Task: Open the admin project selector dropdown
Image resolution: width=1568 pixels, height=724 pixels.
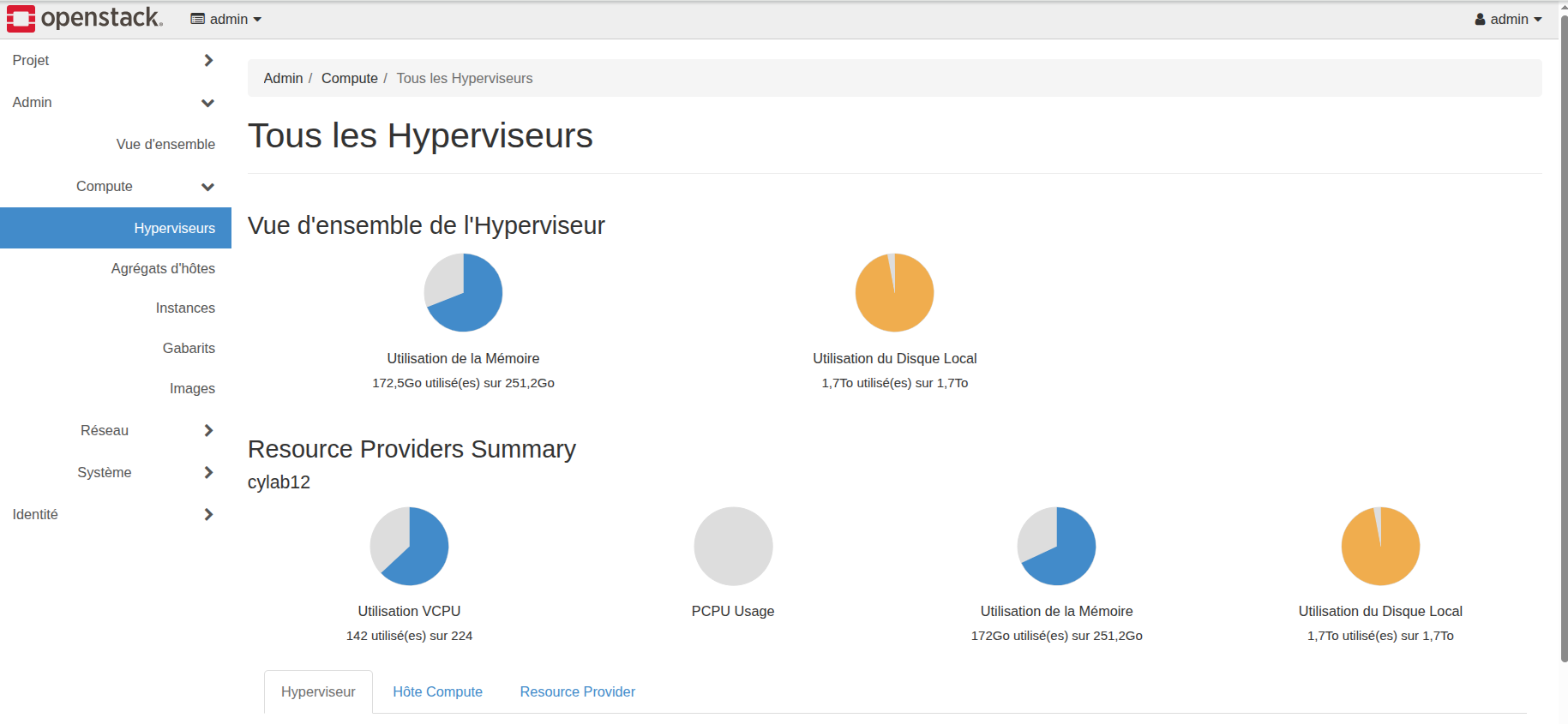Action: pos(226,19)
